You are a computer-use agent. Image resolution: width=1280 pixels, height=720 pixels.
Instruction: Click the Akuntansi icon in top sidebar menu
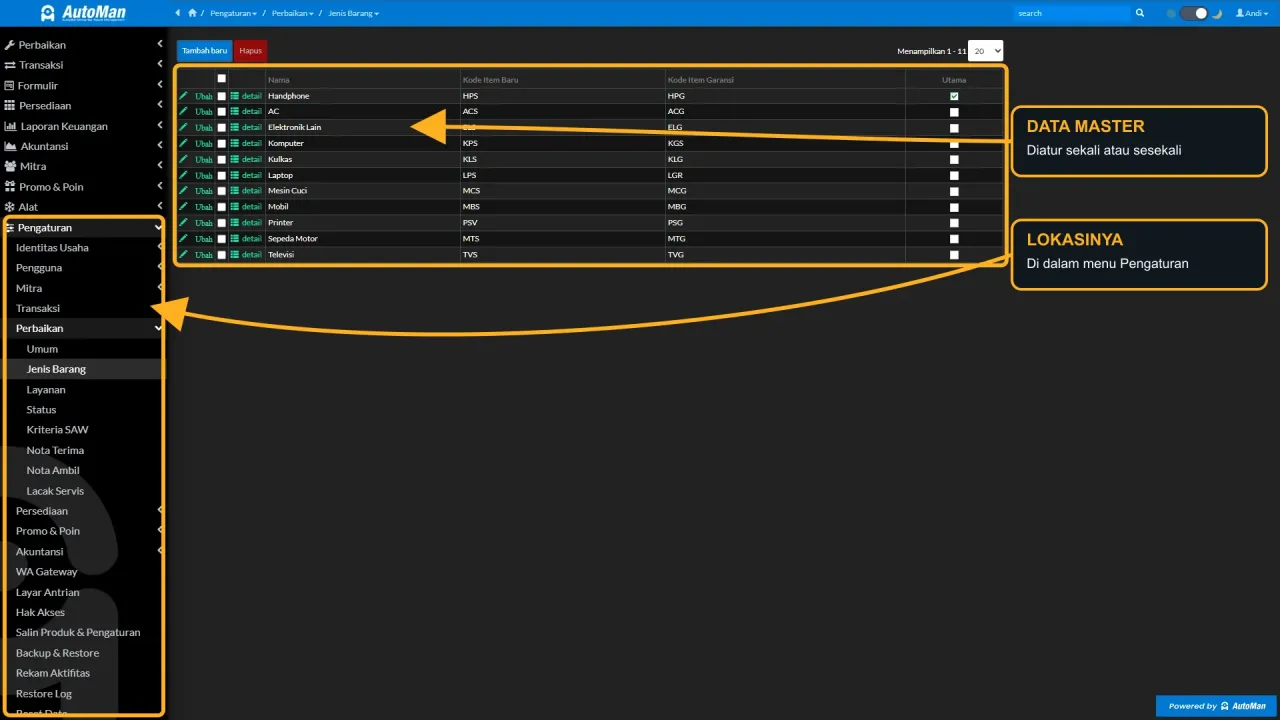10,146
